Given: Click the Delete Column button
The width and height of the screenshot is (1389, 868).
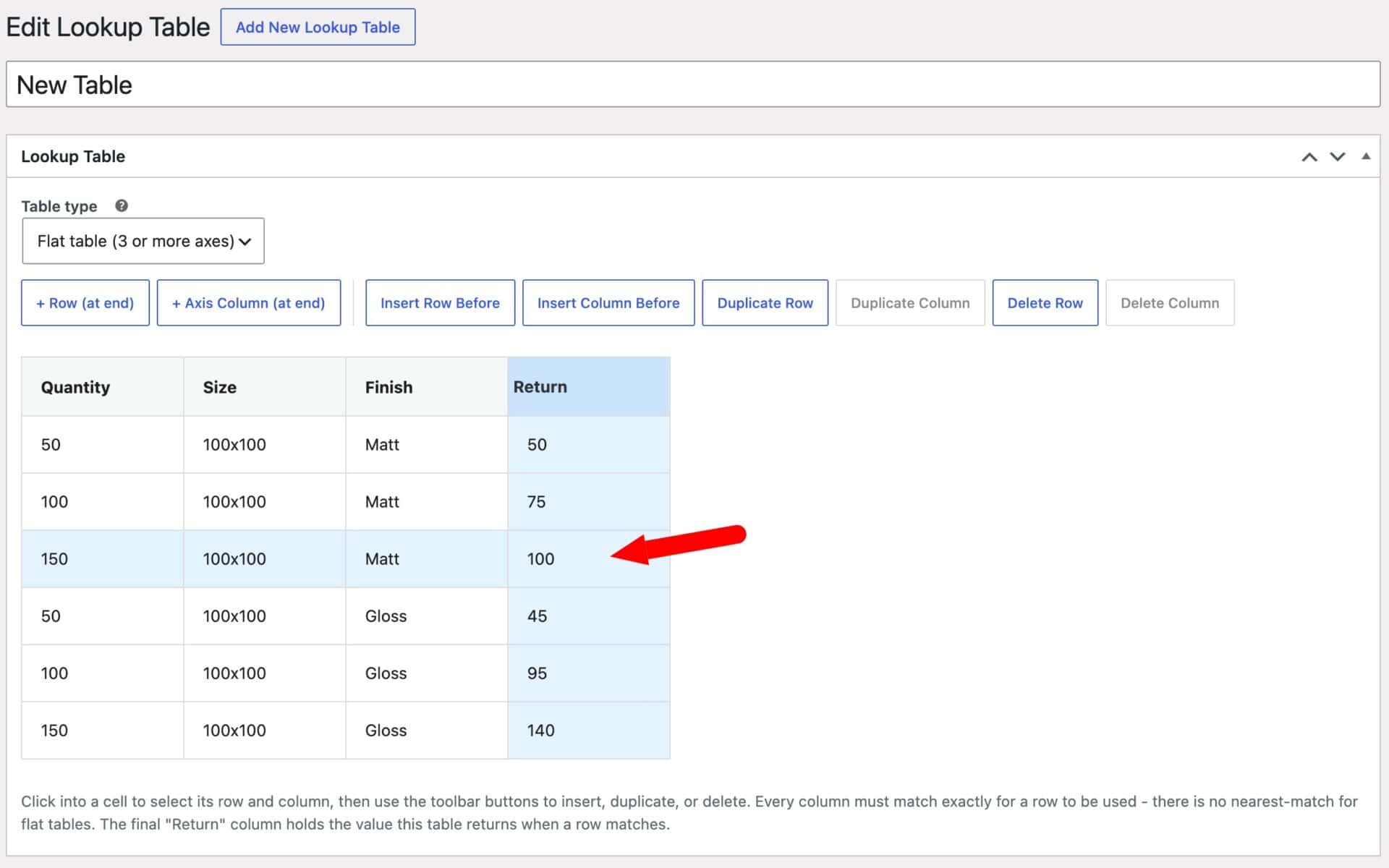Looking at the screenshot, I should pos(1170,303).
